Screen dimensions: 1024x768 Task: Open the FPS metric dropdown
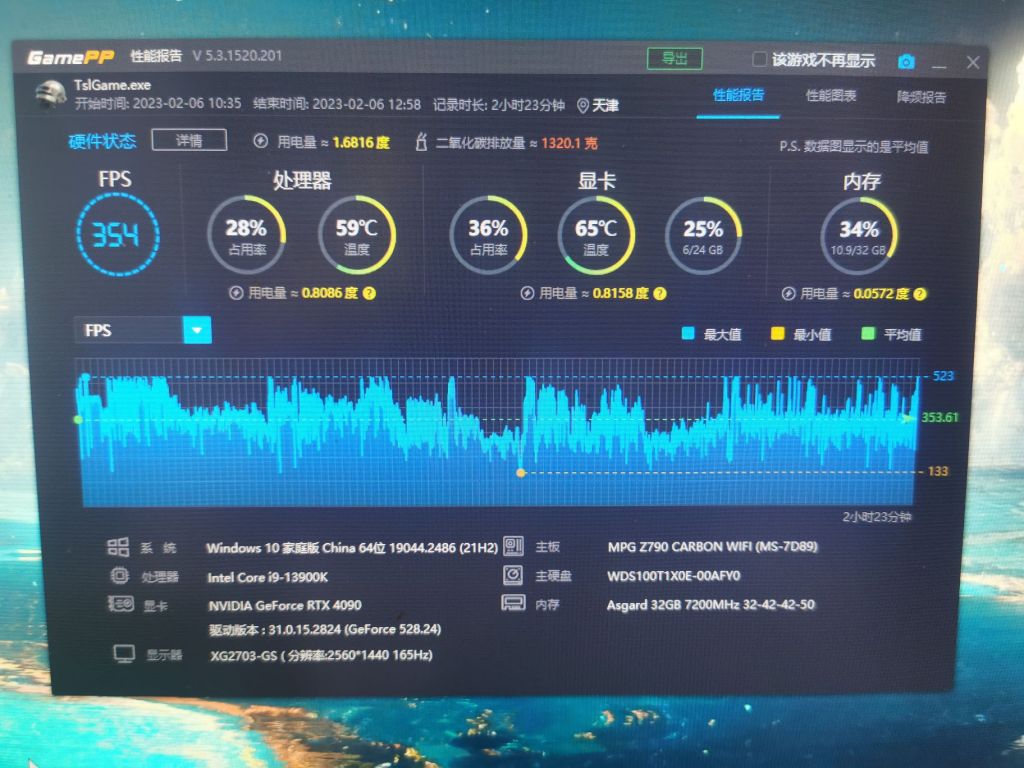(196, 330)
